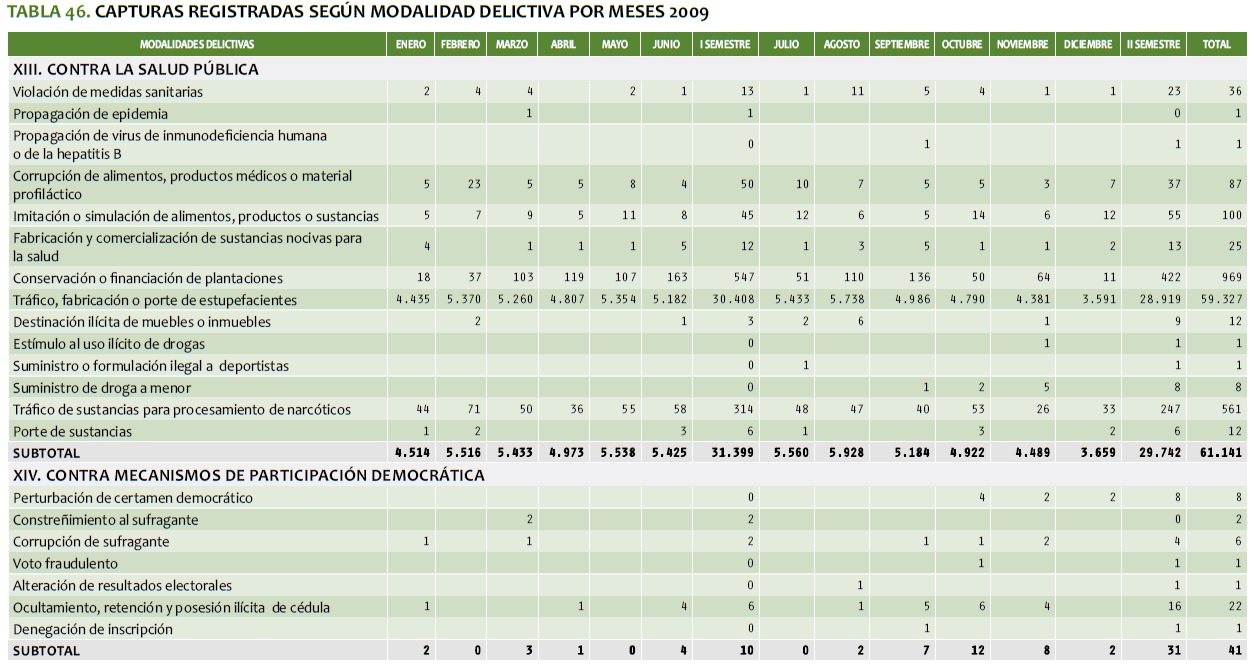This screenshot has height=664, width=1250.
Task: Click December subtotal '3.659'
Action: pos(1096,453)
